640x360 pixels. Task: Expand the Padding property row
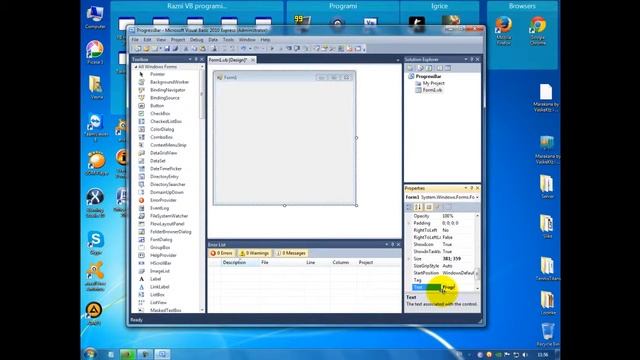pyautogui.click(x=409, y=223)
